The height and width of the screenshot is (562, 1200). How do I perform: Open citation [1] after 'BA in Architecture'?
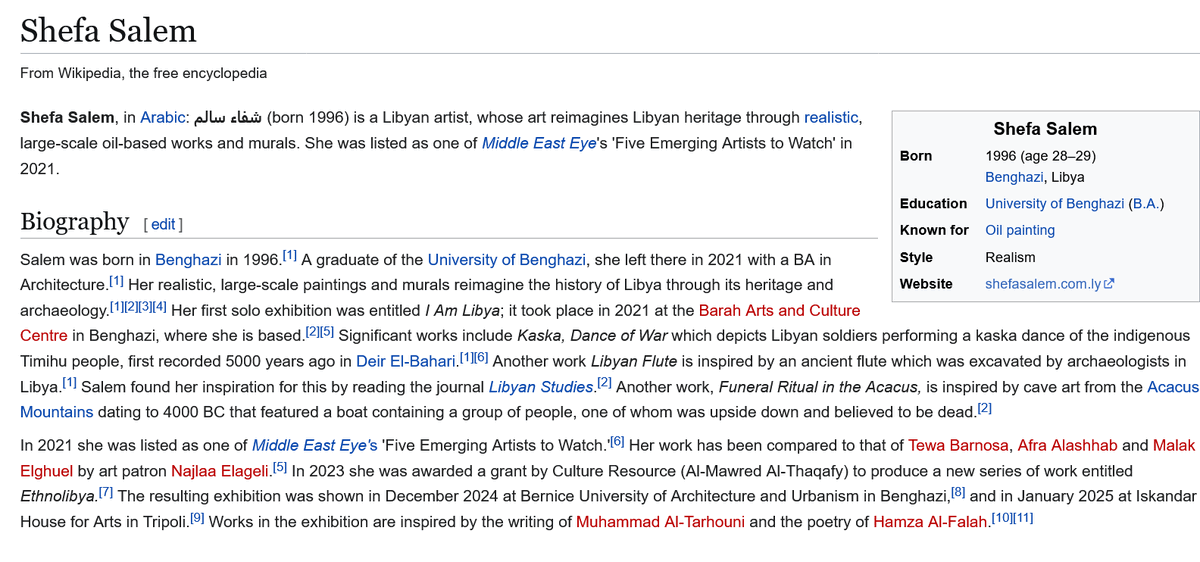[x=117, y=280]
